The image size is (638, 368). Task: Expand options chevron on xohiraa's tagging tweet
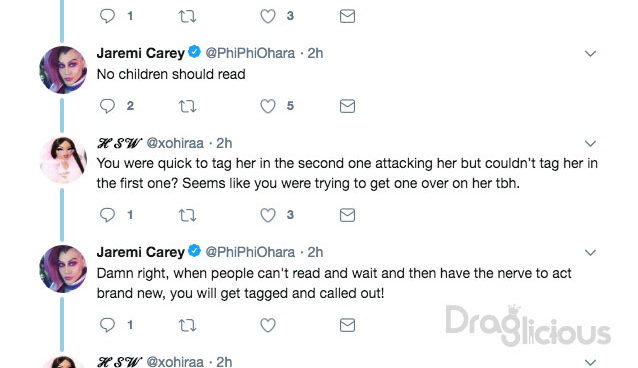(x=590, y=143)
